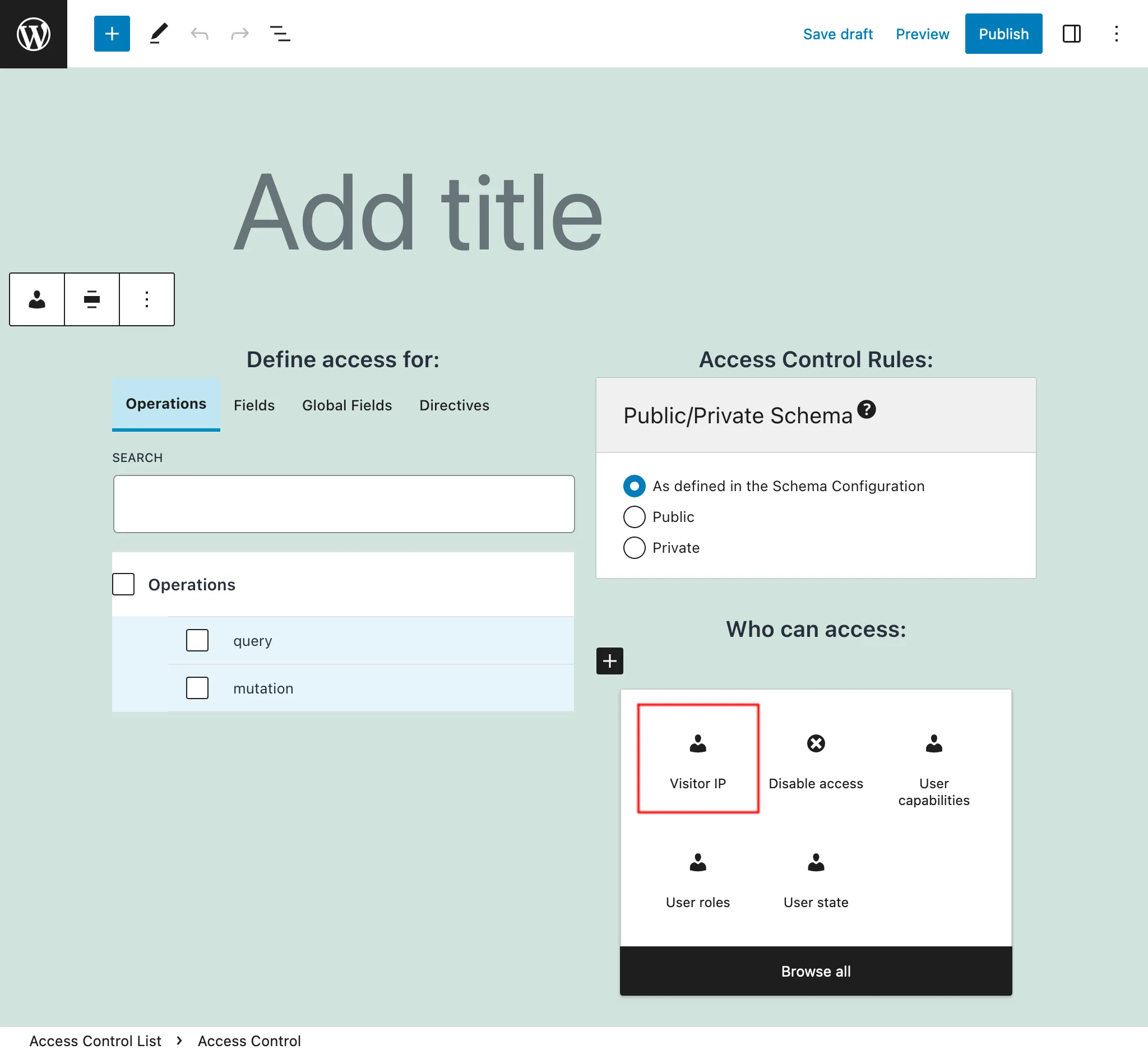Switch to the Fields tab
This screenshot has height=1054, width=1148.
click(x=254, y=405)
